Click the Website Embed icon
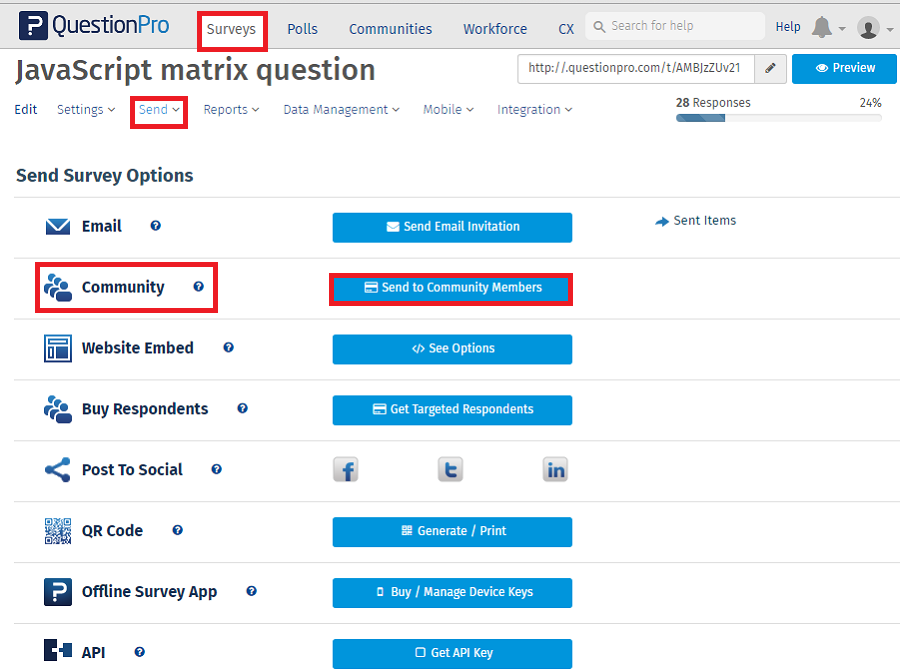Image resolution: width=900 pixels, height=672 pixels. [58, 348]
